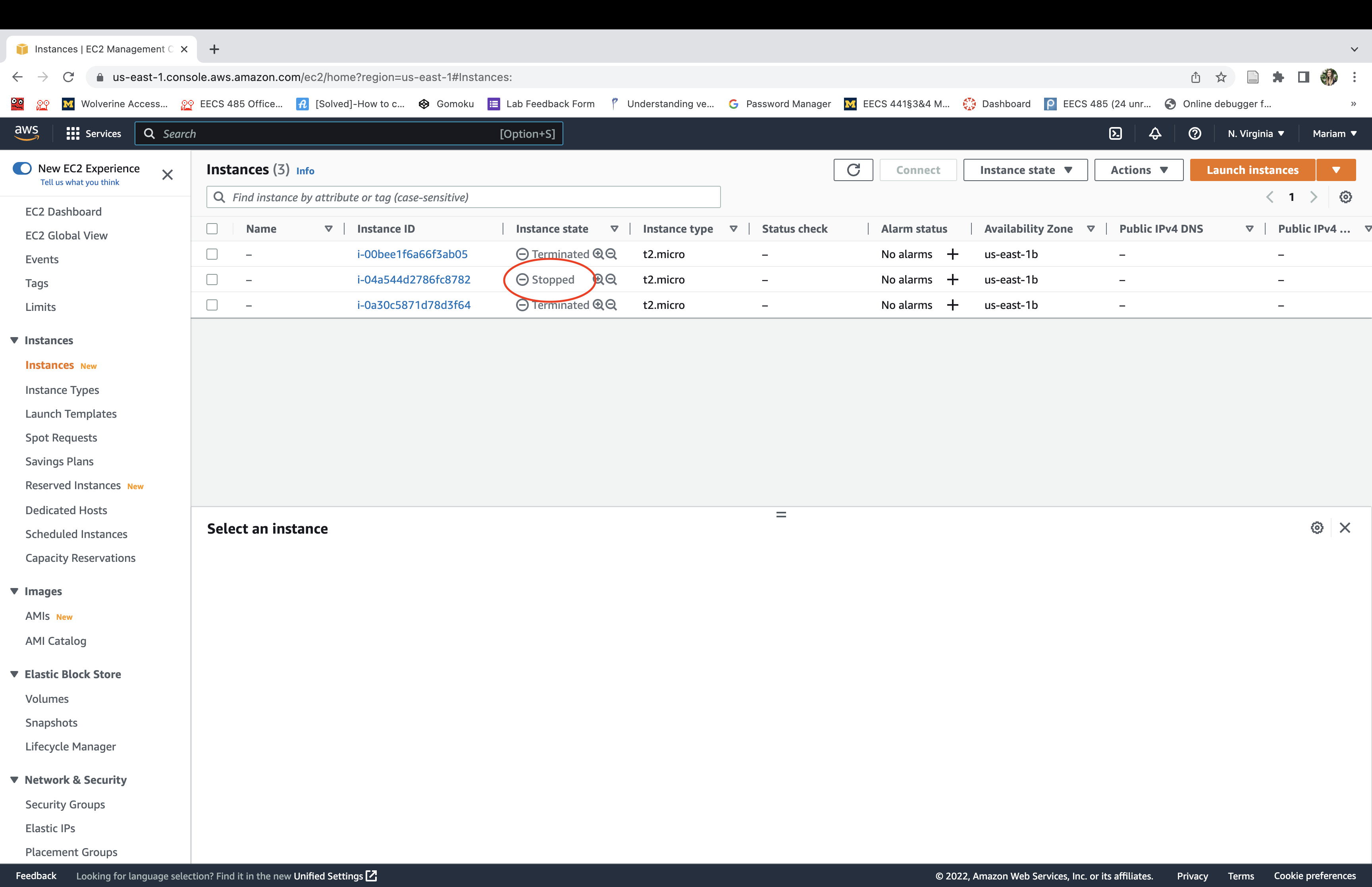
Task: Select checkbox for instance i-00bee1f6a66f3ab05
Action: pyautogui.click(x=212, y=254)
